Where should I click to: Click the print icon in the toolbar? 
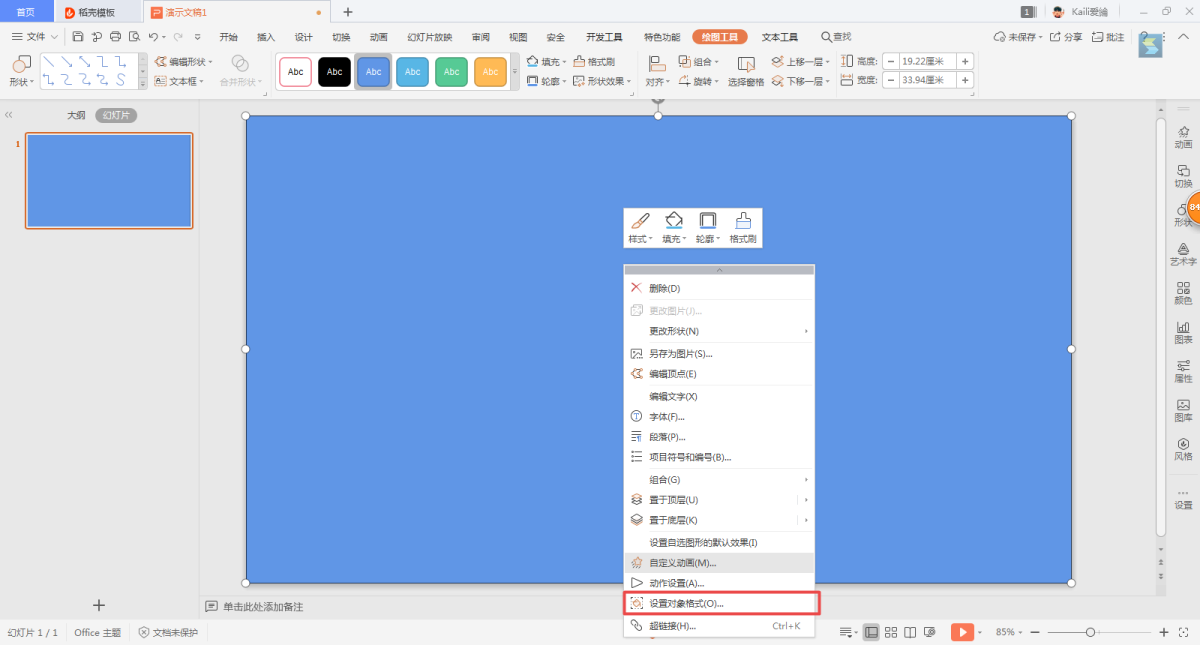(x=115, y=37)
